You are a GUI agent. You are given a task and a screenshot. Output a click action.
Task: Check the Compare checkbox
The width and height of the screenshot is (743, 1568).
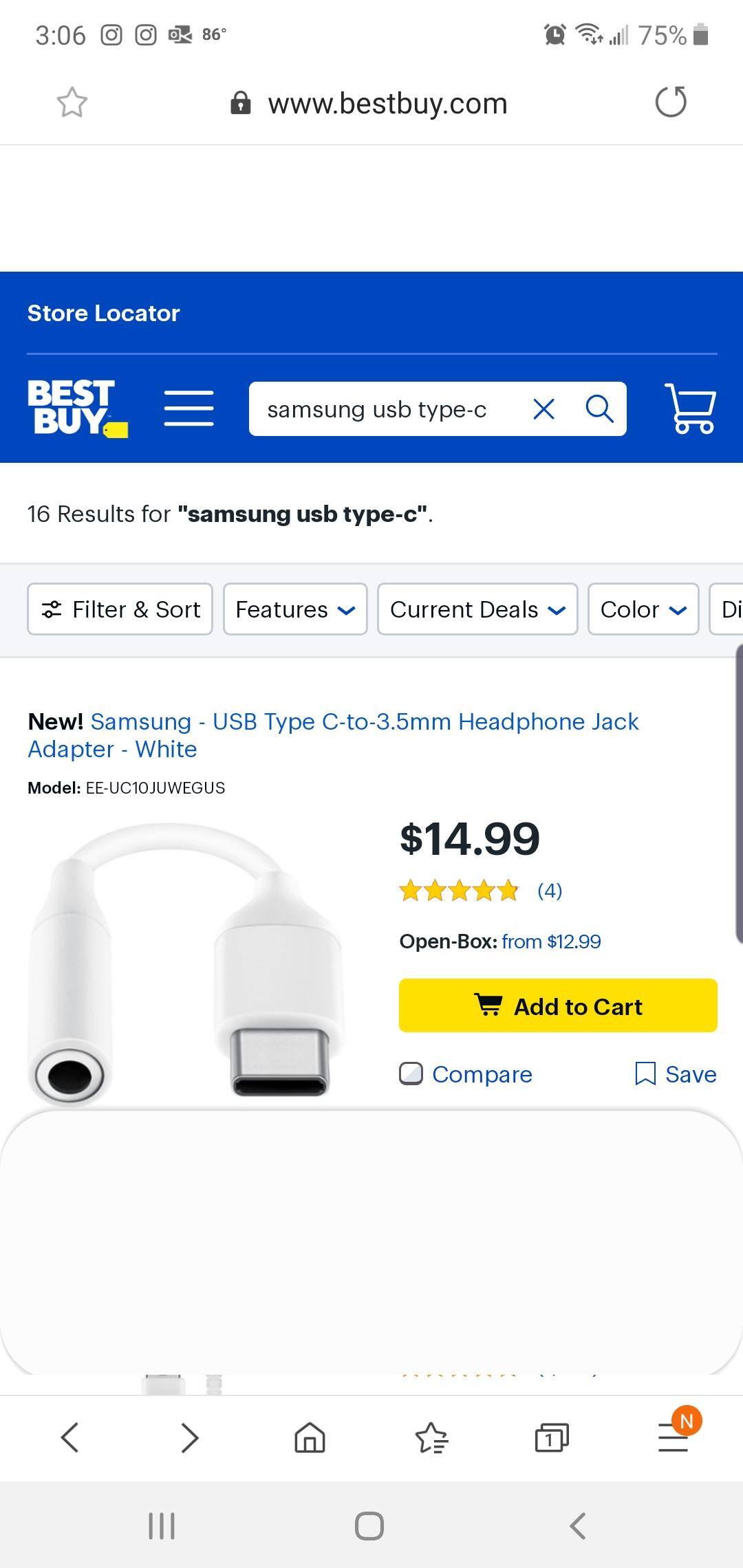(411, 1074)
